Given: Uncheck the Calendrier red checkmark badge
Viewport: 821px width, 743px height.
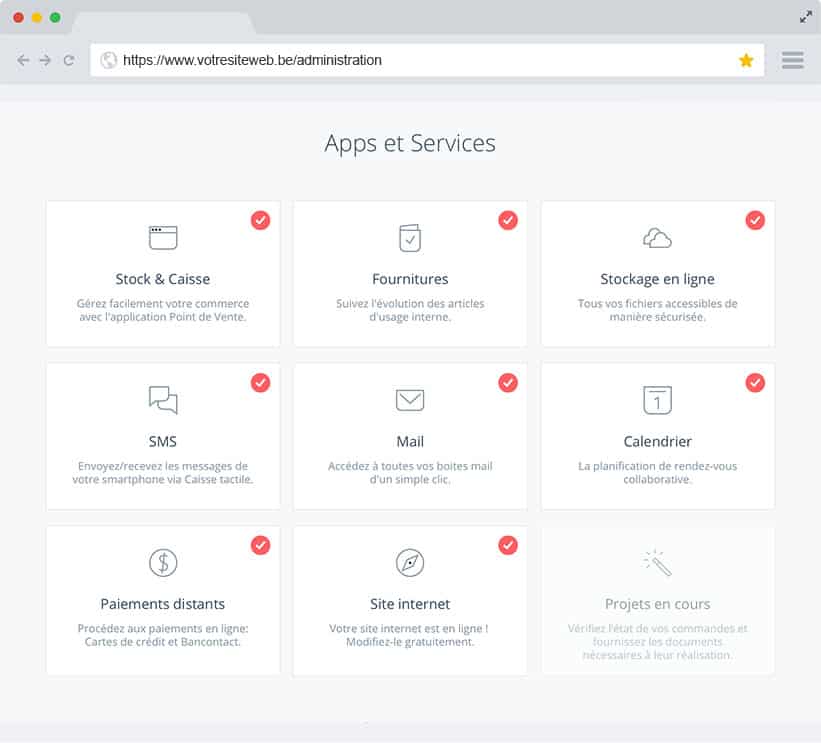Looking at the screenshot, I should [x=755, y=382].
